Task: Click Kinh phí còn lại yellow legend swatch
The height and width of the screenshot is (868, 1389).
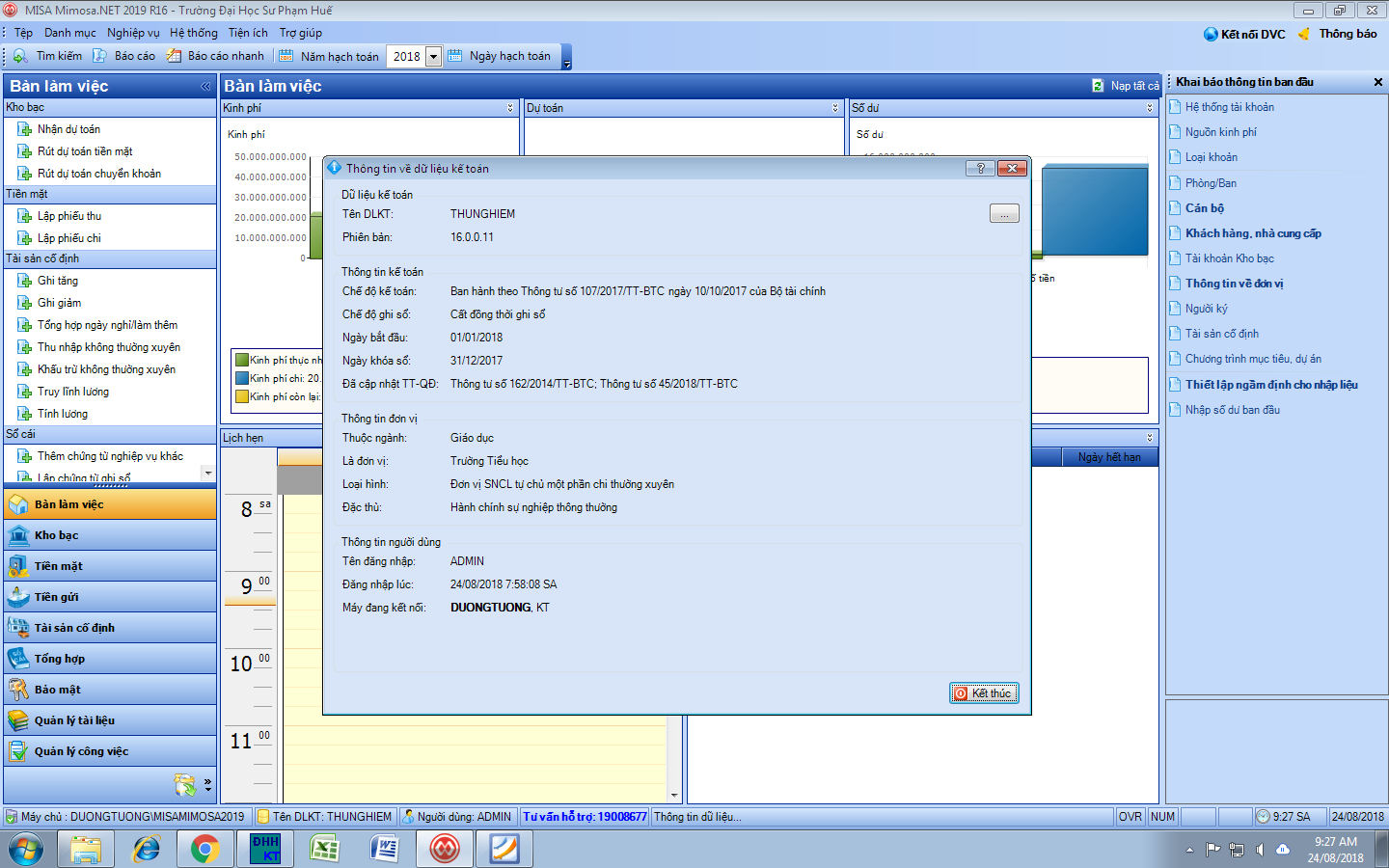Action: click(242, 396)
